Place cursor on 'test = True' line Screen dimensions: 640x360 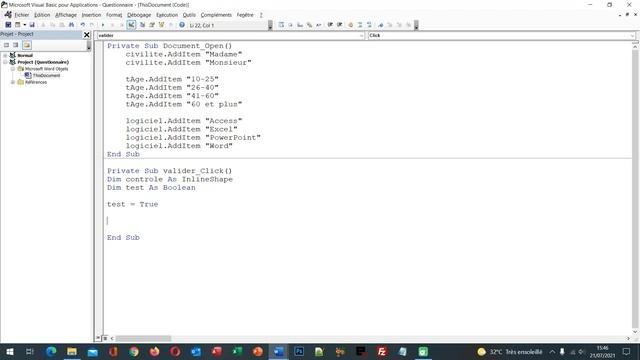pos(132,204)
